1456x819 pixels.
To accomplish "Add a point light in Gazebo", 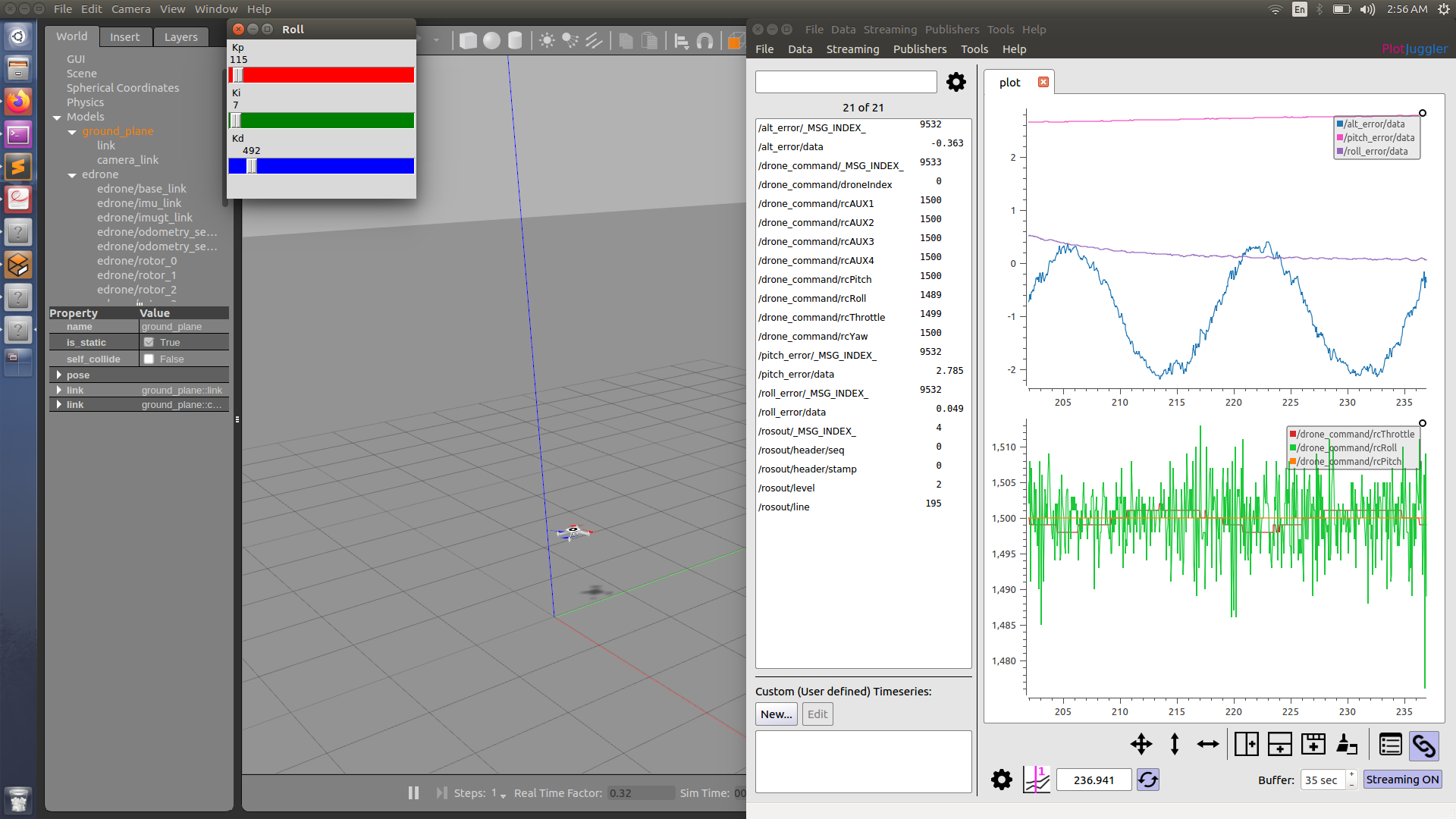I will (x=547, y=41).
